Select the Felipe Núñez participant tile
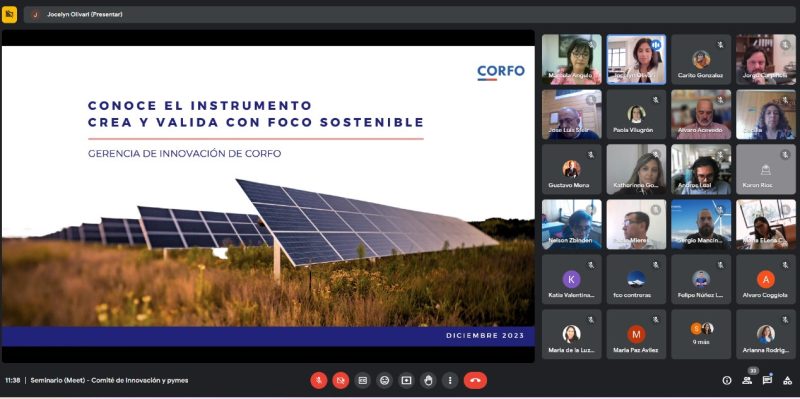Screen dimensions: 800x399 701,280
